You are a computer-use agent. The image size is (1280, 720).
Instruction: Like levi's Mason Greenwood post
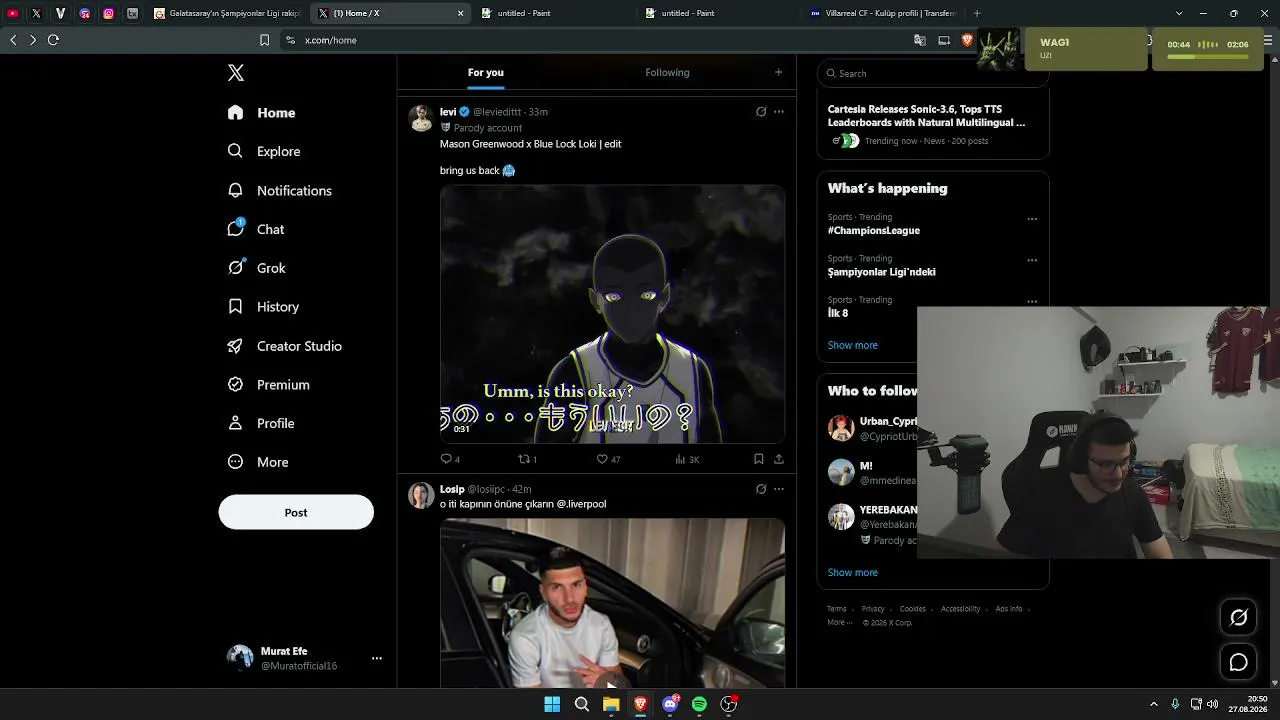click(x=608, y=459)
